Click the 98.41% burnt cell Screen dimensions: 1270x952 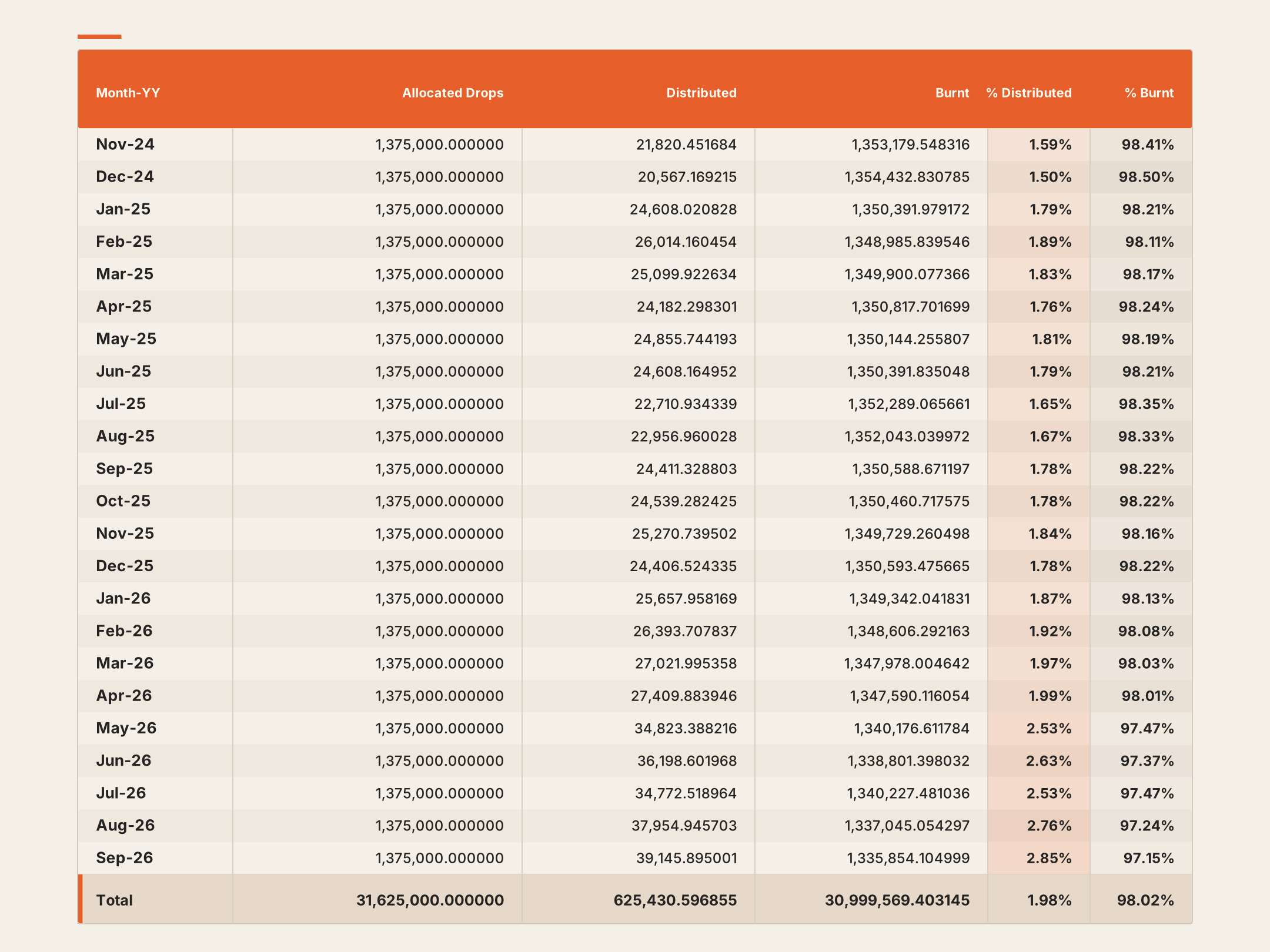tap(1147, 145)
